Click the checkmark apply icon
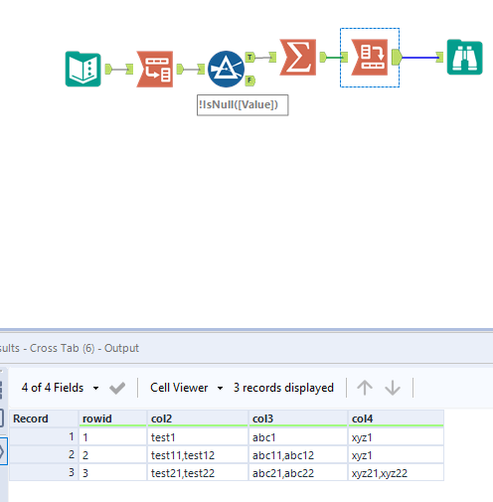This screenshot has height=502, width=493. coord(117,388)
